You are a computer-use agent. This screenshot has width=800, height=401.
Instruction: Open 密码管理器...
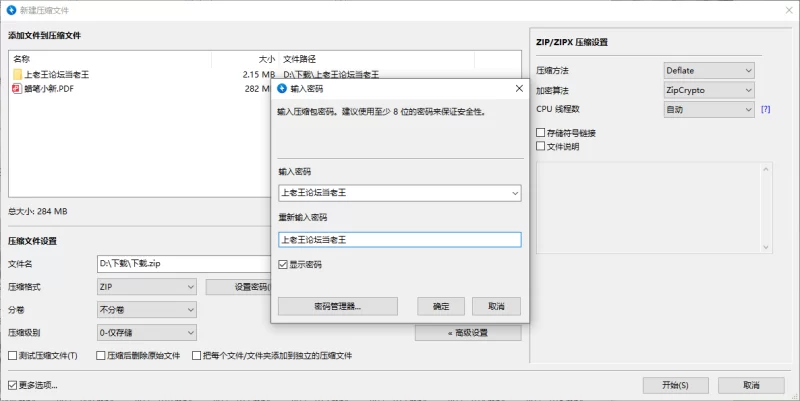coord(338,306)
